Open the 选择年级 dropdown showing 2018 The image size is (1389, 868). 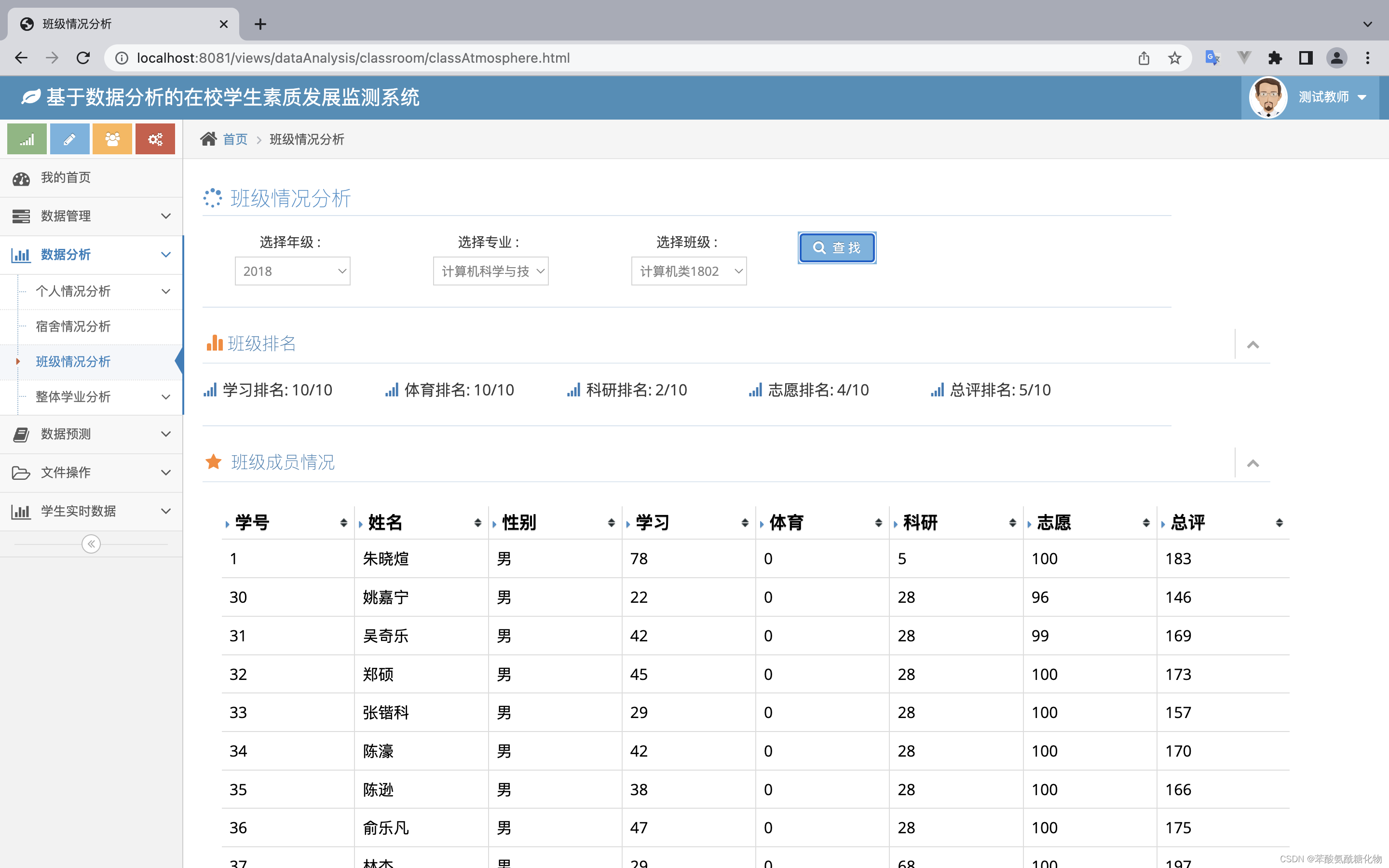[x=292, y=271]
